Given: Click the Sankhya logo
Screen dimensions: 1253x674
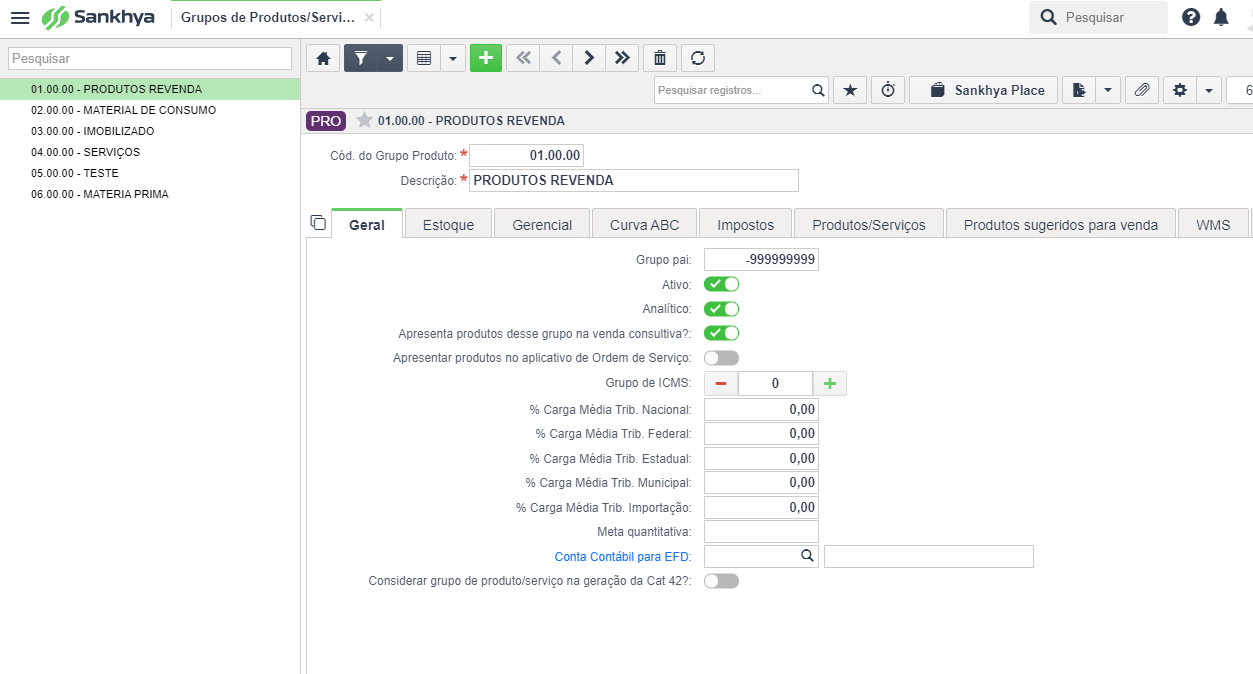Looking at the screenshot, I should coord(98,17).
